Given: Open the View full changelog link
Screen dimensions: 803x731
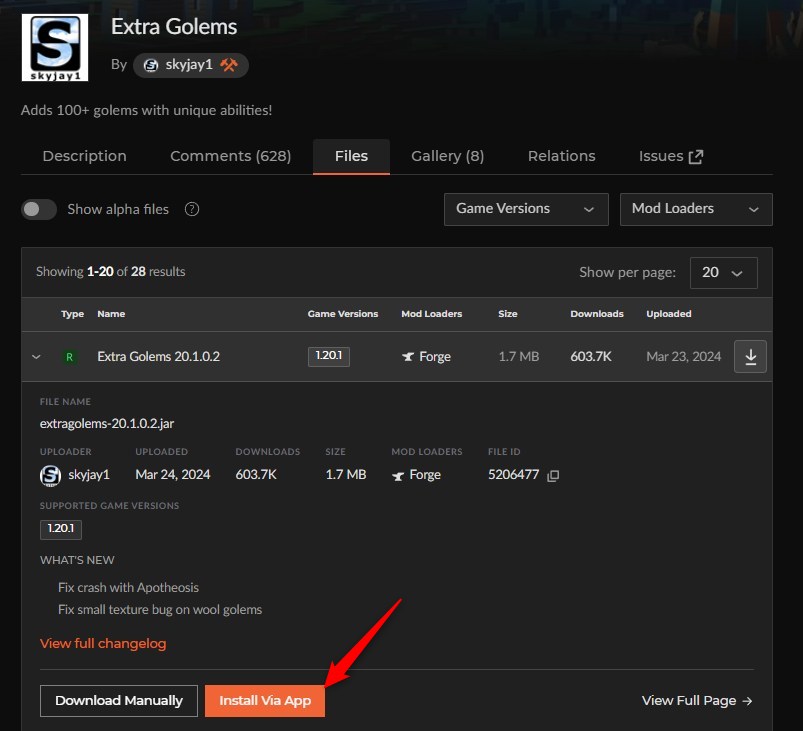Looking at the screenshot, I should click(x=103, y=643).
